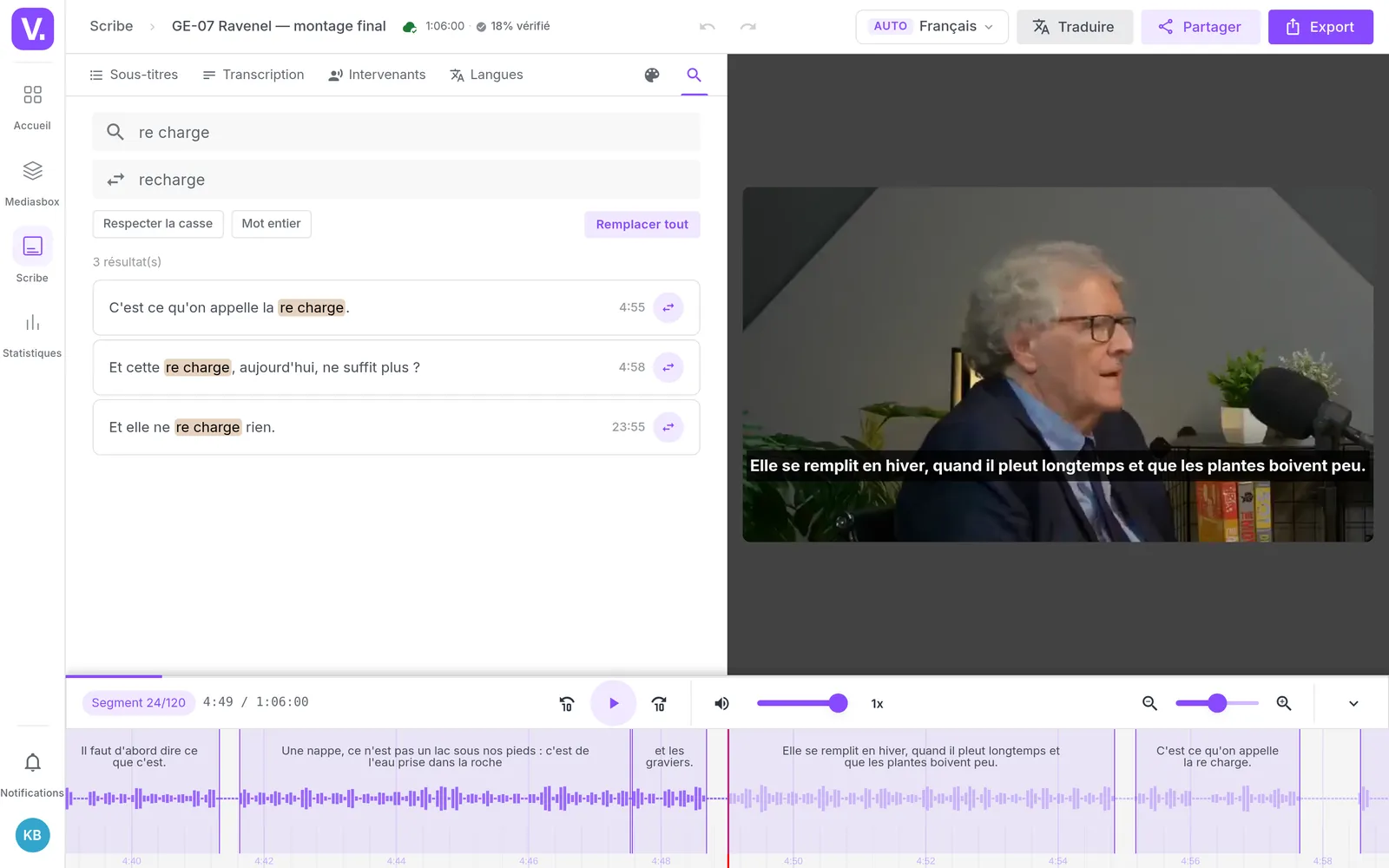Click the Scribe breadcrumb link
Screen dimensions: 1389x868
point(111,27)
